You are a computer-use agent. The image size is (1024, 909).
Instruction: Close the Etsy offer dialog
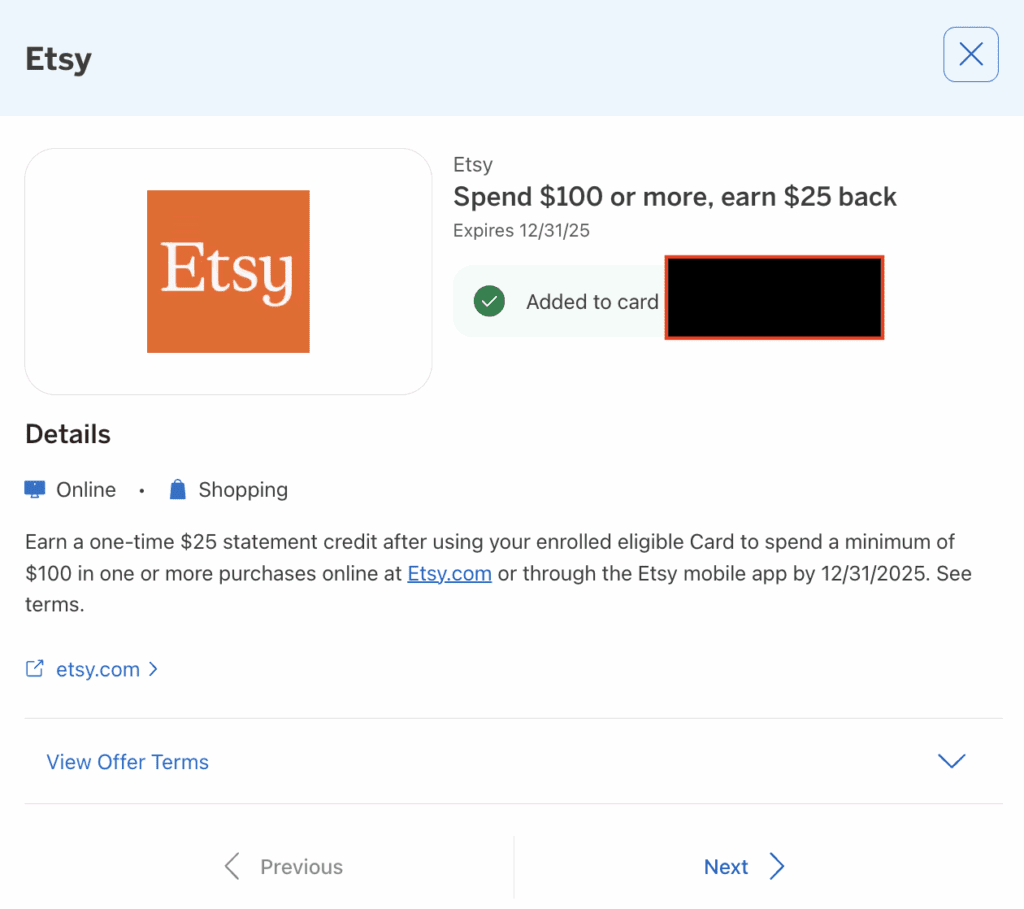click(970, 55)
